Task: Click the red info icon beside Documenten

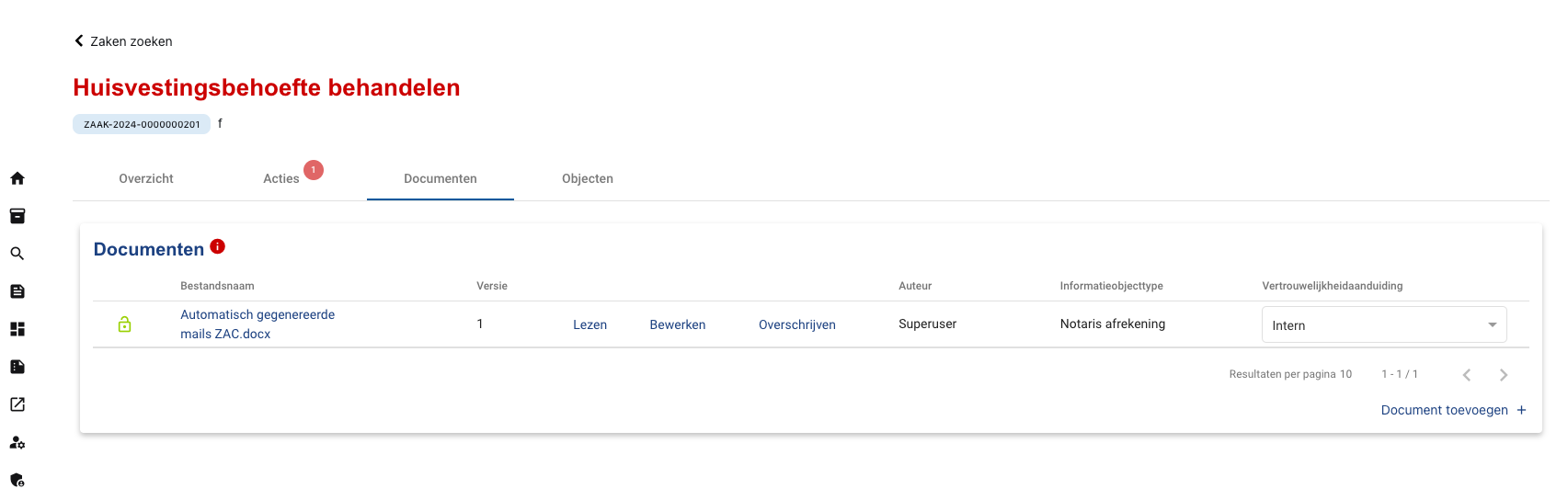Action: (x=218, y=246)
